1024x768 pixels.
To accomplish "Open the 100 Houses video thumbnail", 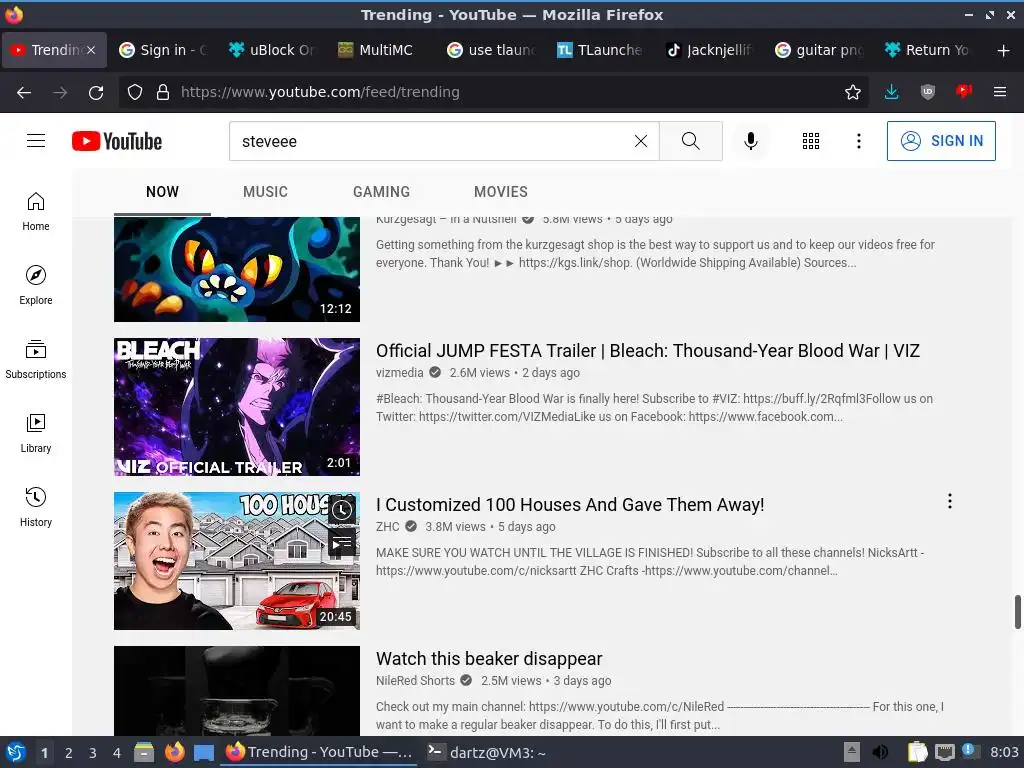I will click(x=236, y=561).
